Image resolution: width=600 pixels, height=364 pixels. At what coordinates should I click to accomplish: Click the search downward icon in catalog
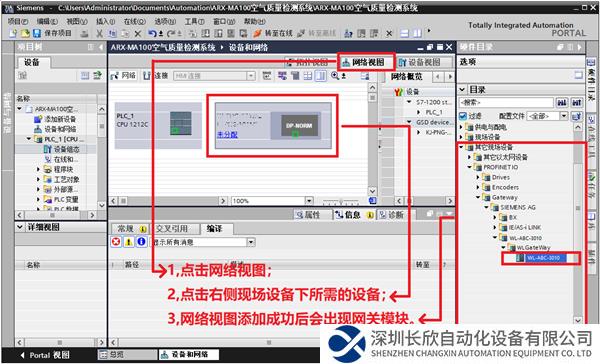click(562, 103)
